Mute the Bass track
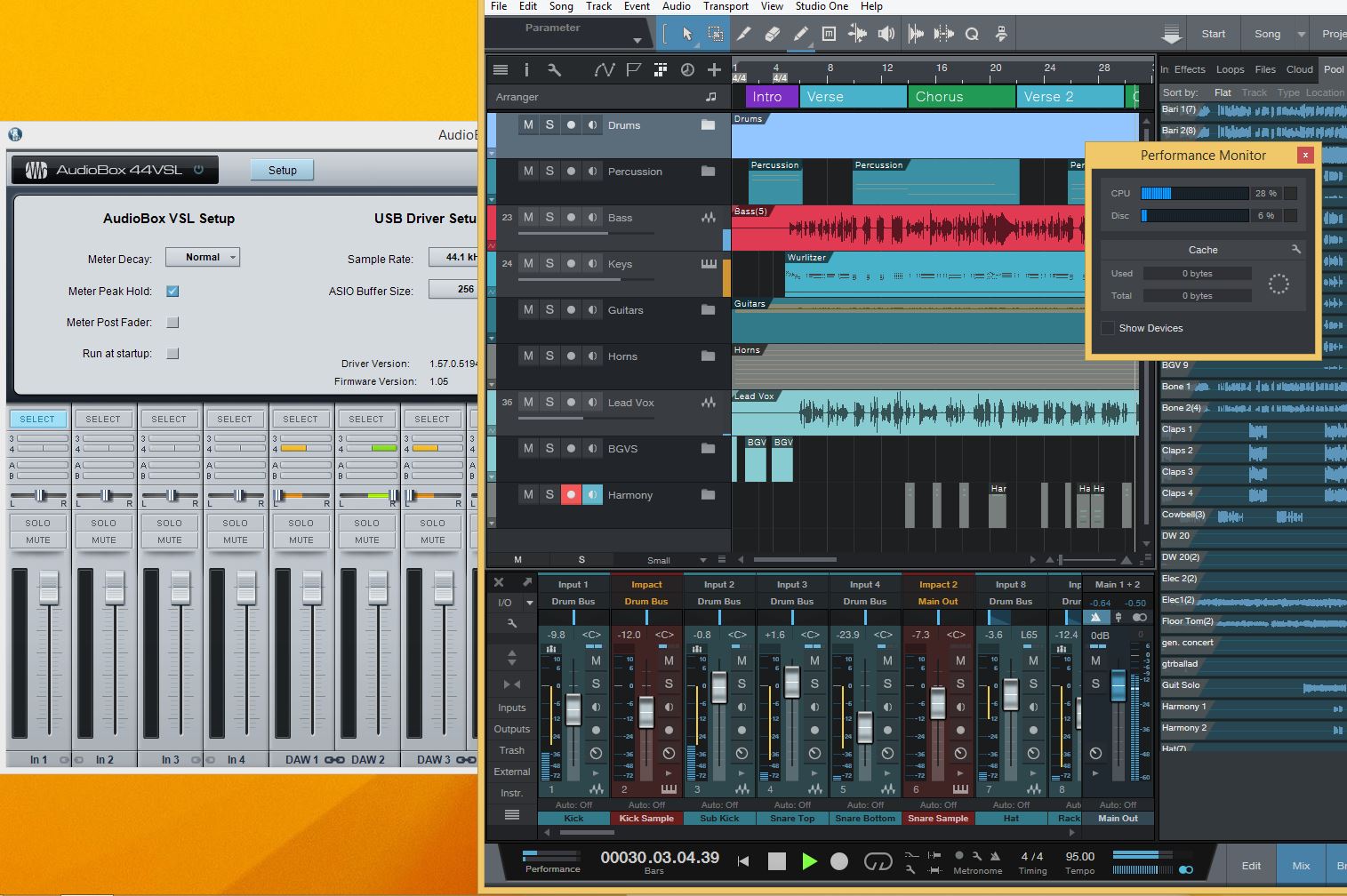This screenshot has height=896, width=1347. [x=528, y=217]
